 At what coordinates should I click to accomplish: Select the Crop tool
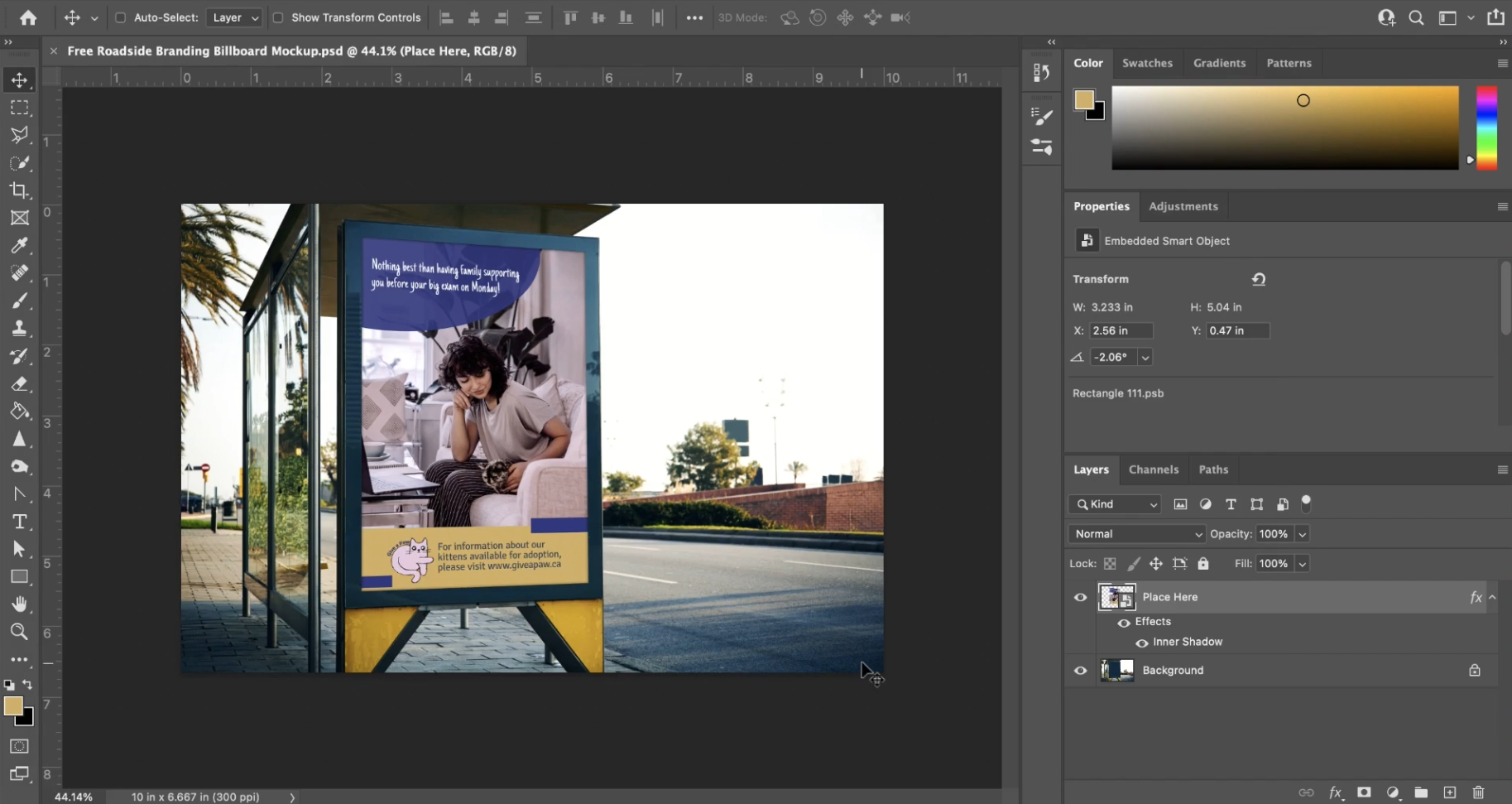[x=19, y=190]
